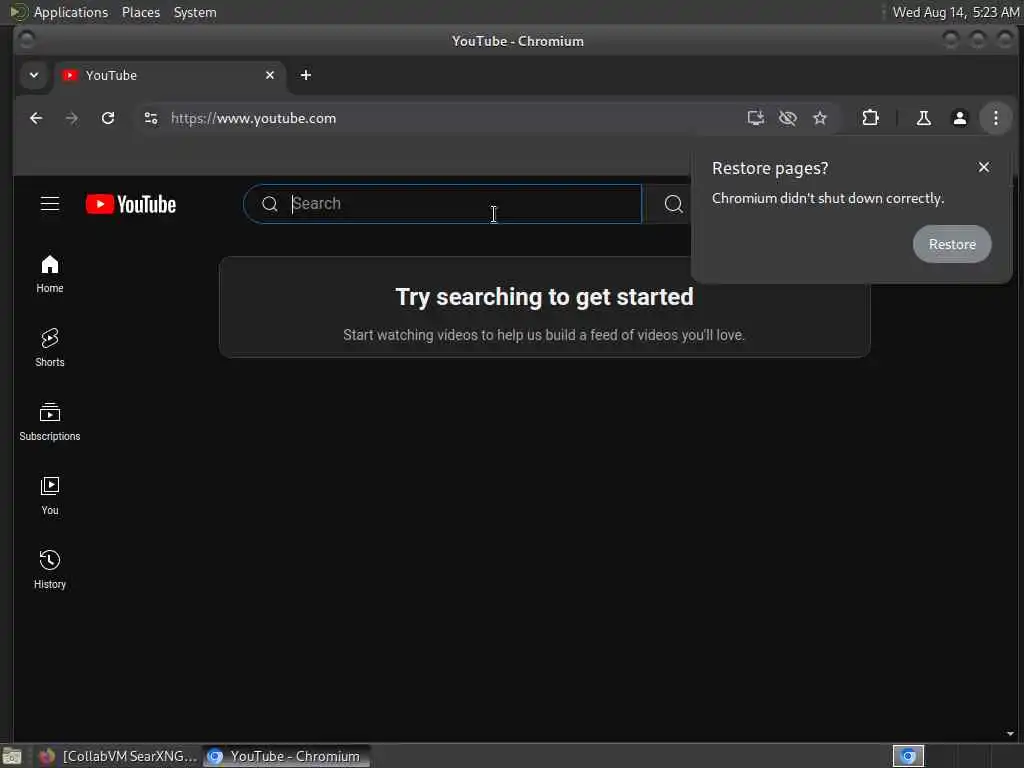
Task: Open Subscriptions in YouTube sidebar
Action: (x=50, y=422)
